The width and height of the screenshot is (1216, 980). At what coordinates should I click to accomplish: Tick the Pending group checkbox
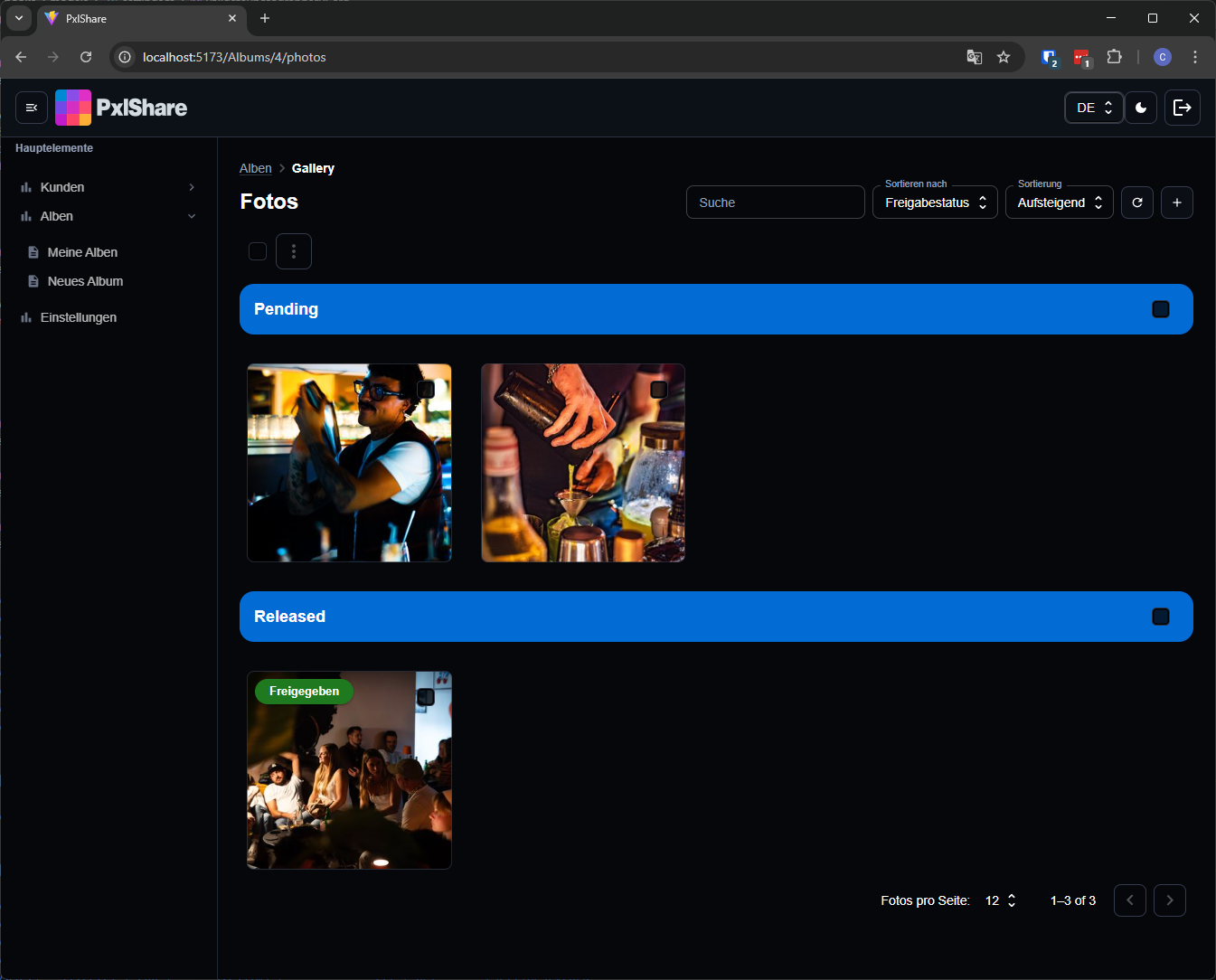click(x=1161, y=309)
